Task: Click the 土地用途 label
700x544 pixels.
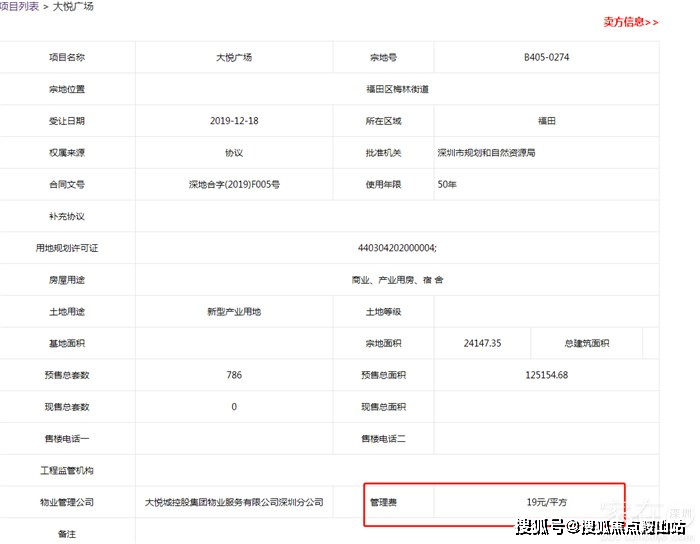Action: pyautogui.click(x=67, y=311)
